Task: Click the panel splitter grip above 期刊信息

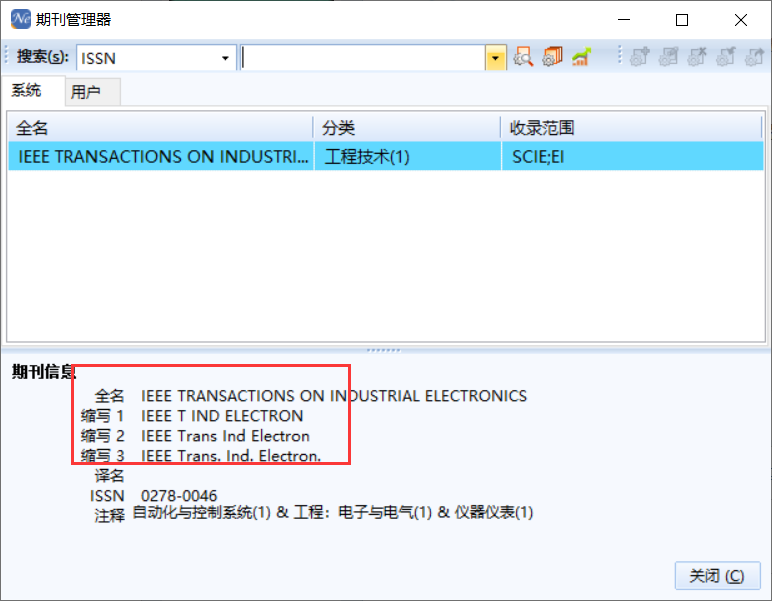Action: 385,350
